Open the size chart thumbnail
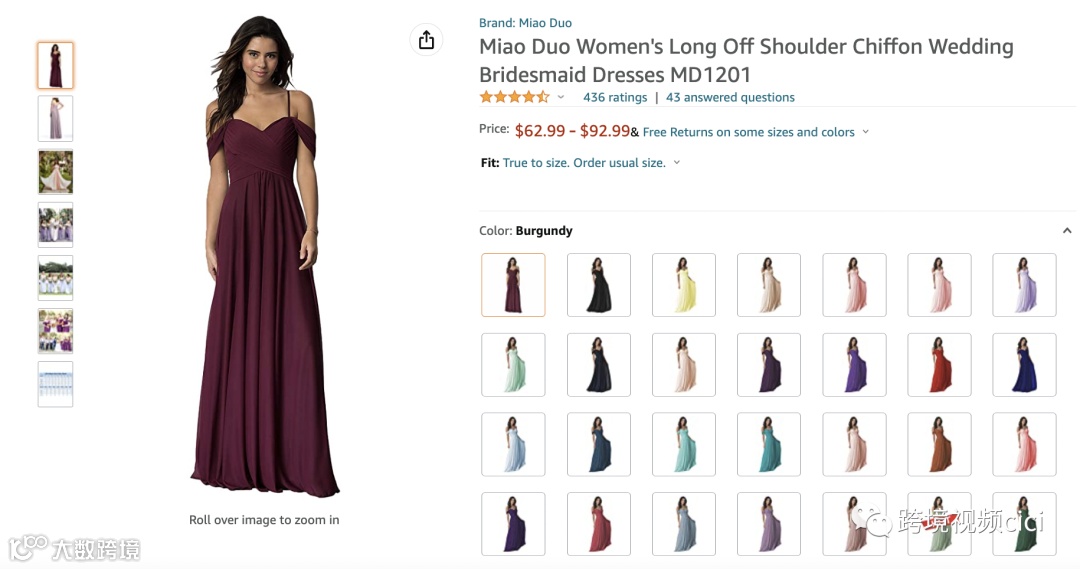The height and width of the screenshot is (569, 1080). tap(55, 384)
